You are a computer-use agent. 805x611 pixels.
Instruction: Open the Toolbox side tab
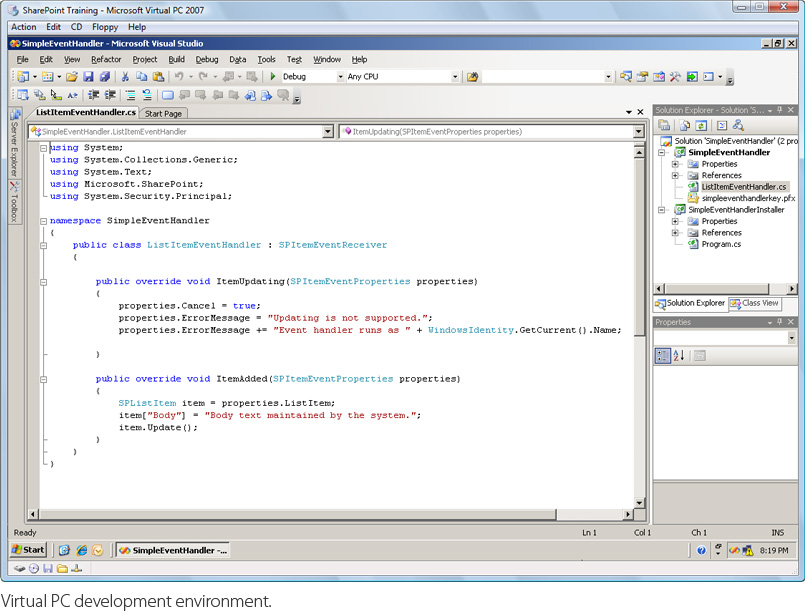pos(14,201)
